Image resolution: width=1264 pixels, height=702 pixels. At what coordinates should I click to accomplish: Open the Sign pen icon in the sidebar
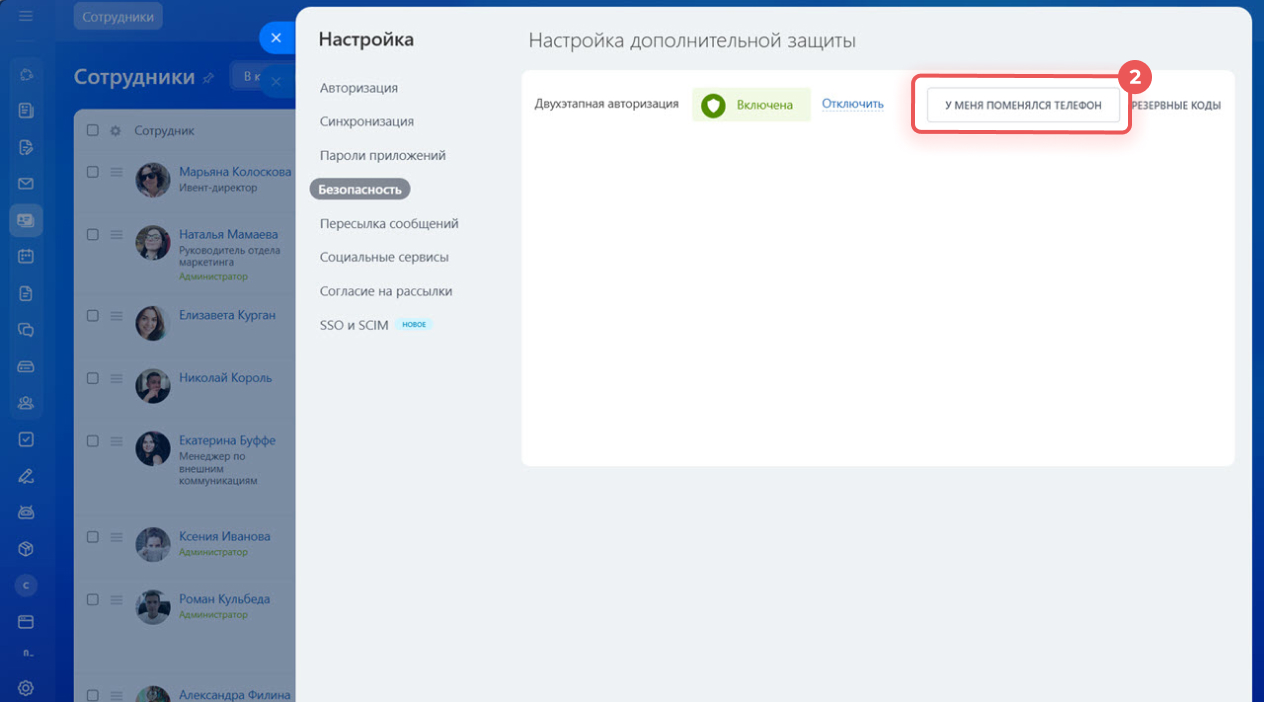pyautogui.click(x=26, y=475)
